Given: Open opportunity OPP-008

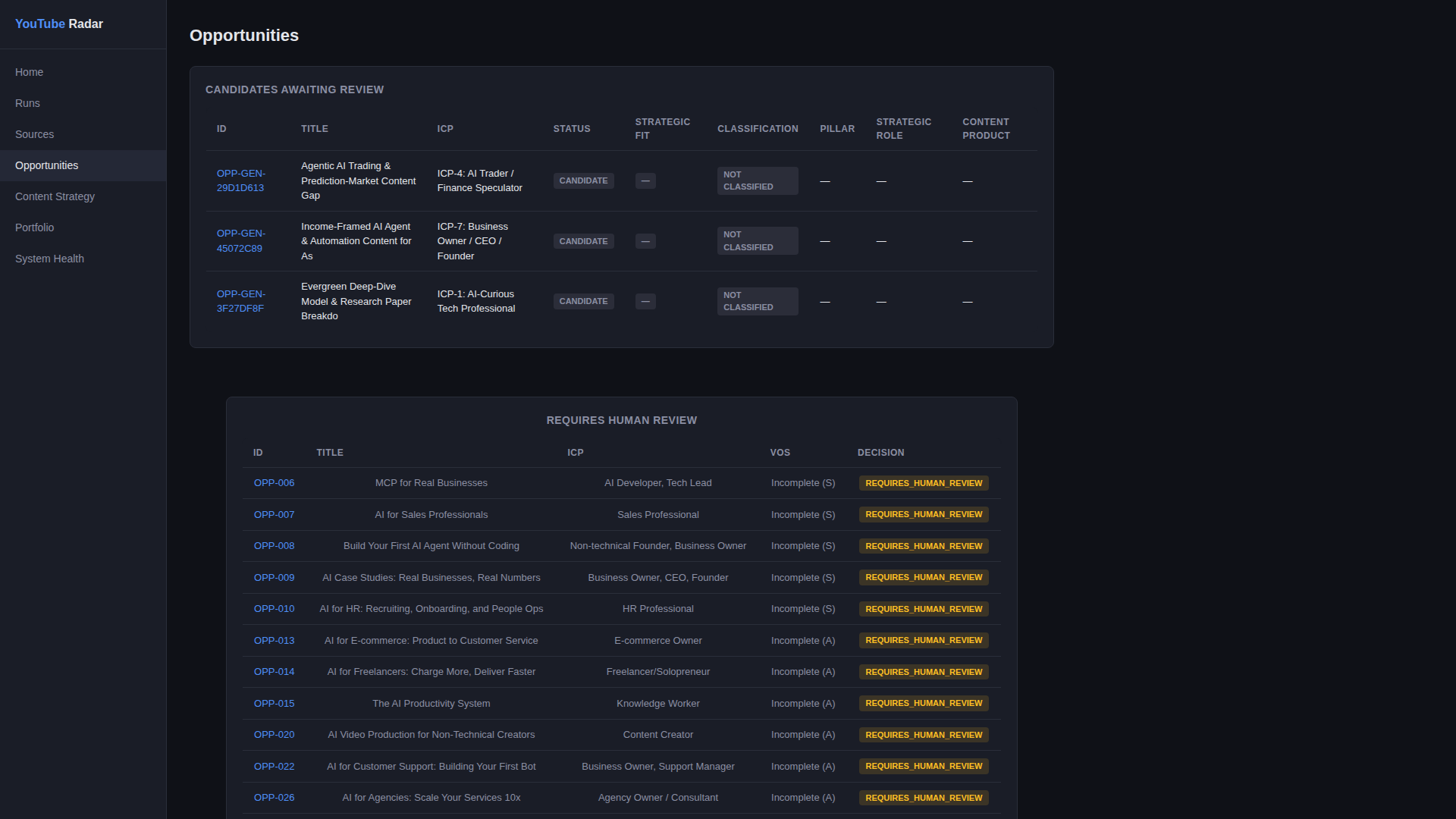Looking at the screenshot, I should pyautogui.click(x=274, y=546).
